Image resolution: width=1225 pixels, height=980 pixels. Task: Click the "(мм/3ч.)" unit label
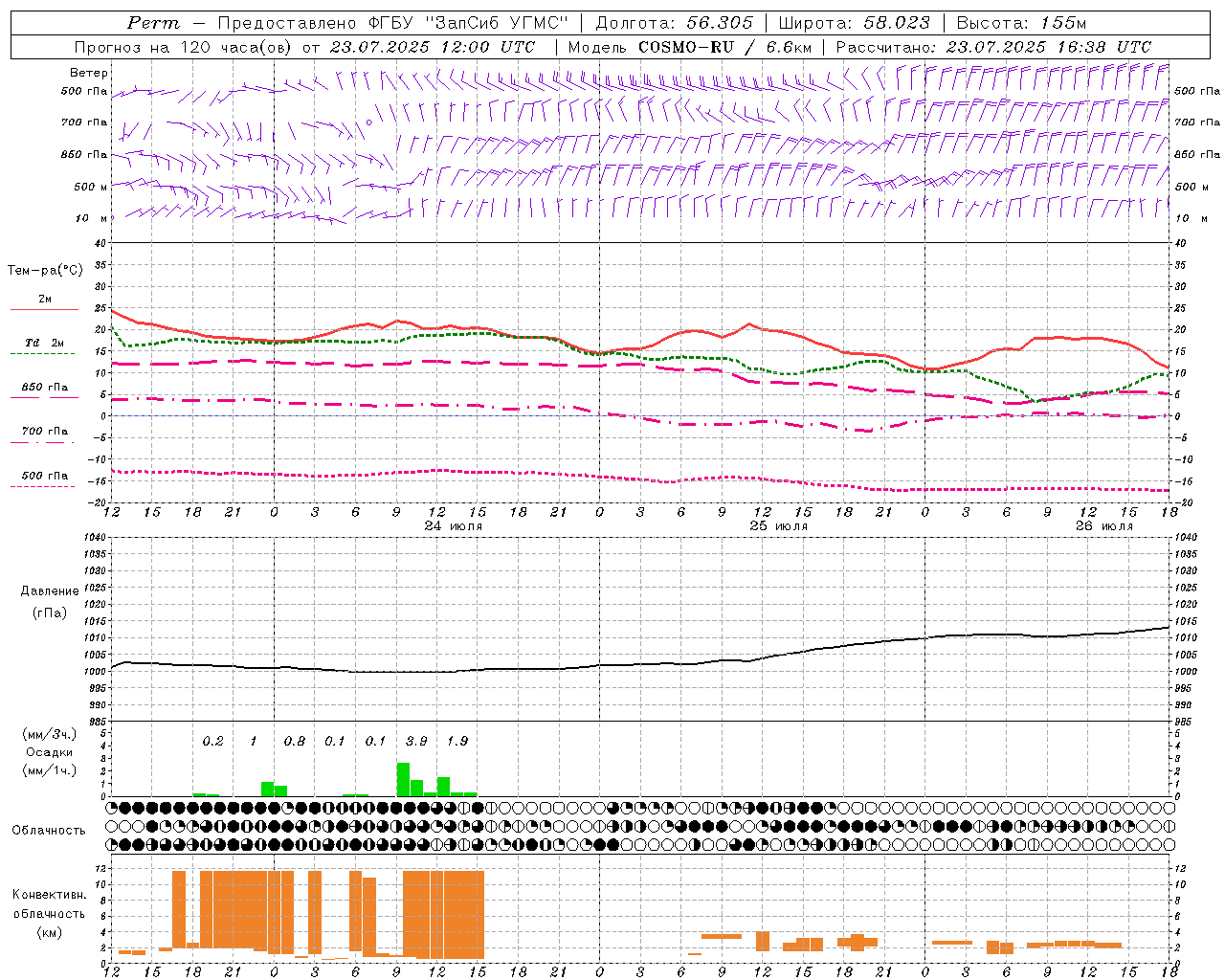click(49, 734)
